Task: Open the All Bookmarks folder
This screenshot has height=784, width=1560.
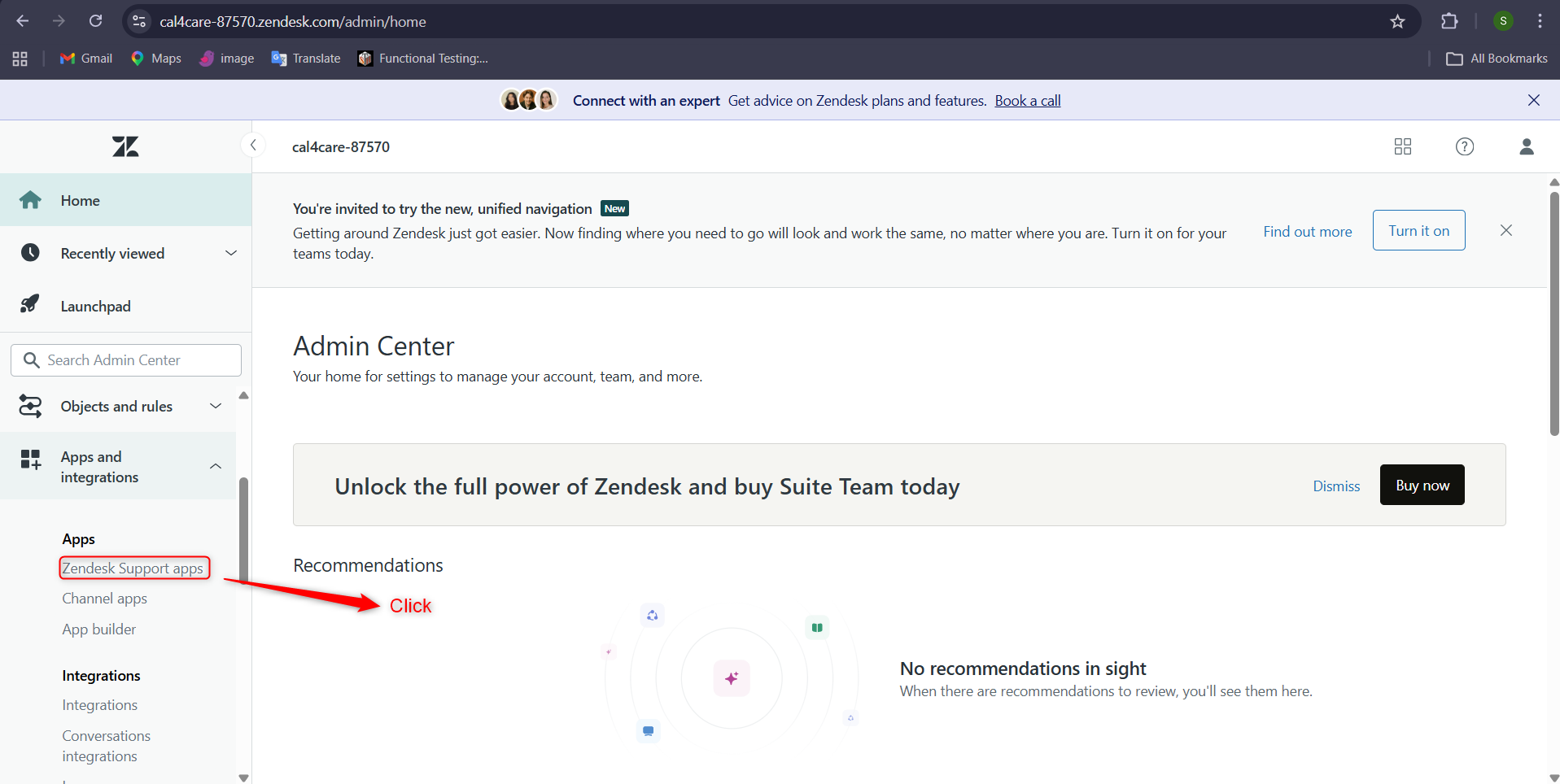Action: pos(1497,59)
